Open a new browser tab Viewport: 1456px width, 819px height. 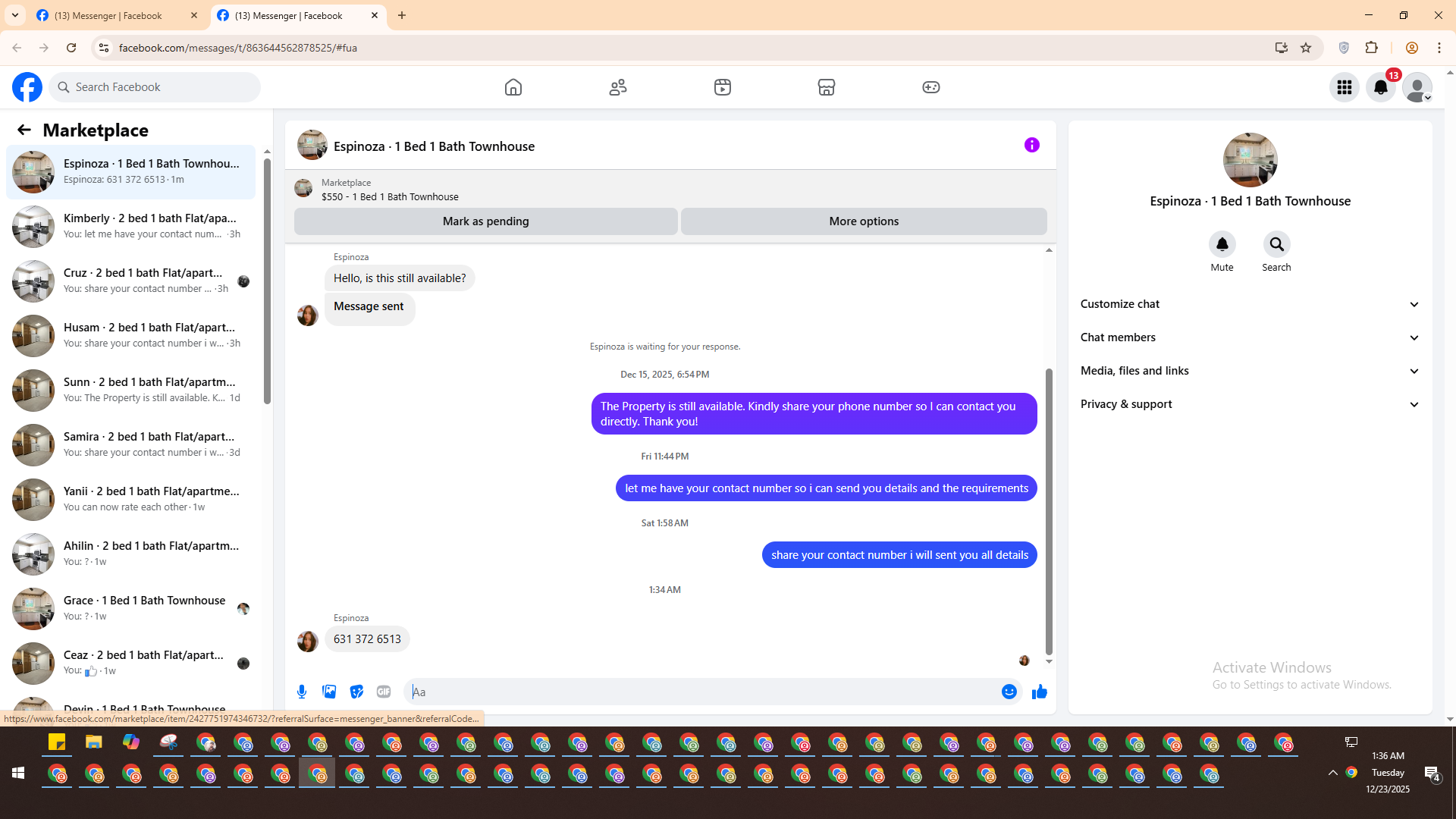tap(402, 15)
